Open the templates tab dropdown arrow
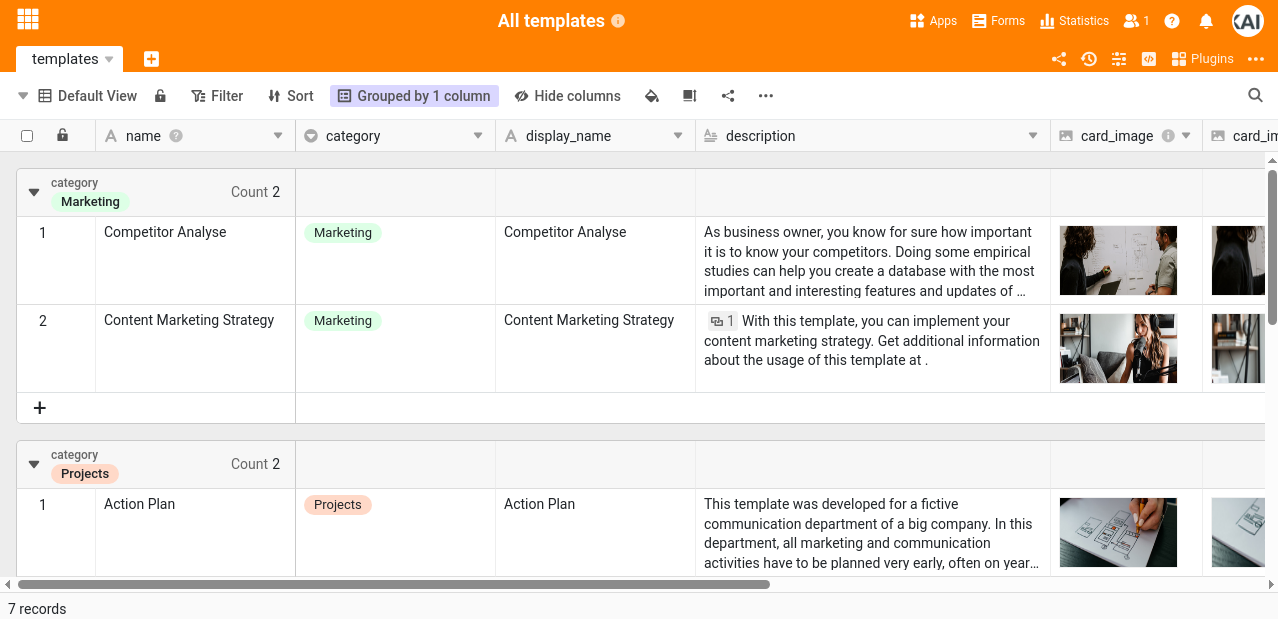 [x=109, y=59]
